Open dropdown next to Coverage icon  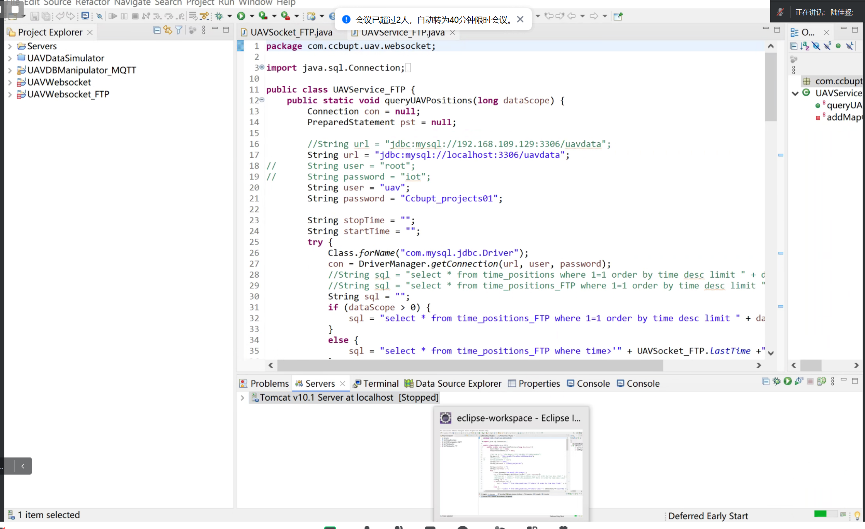tap(274, 17)
